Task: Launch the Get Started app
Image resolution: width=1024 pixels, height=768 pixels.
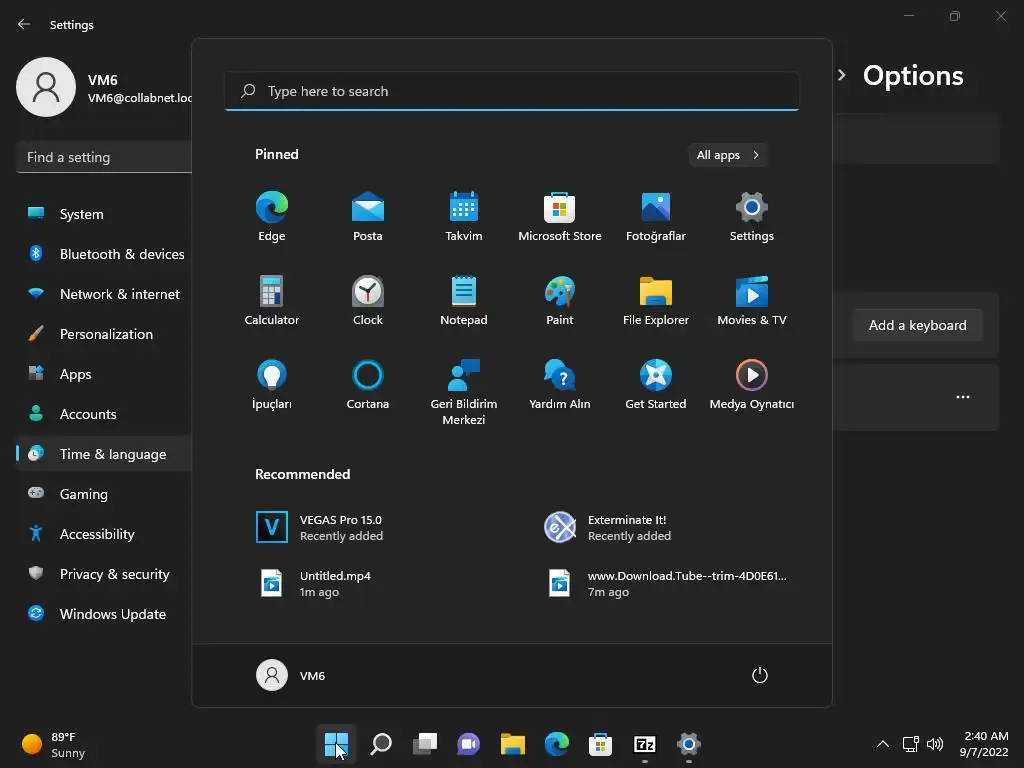Action: pyautogui.click(x=656, y=385)
